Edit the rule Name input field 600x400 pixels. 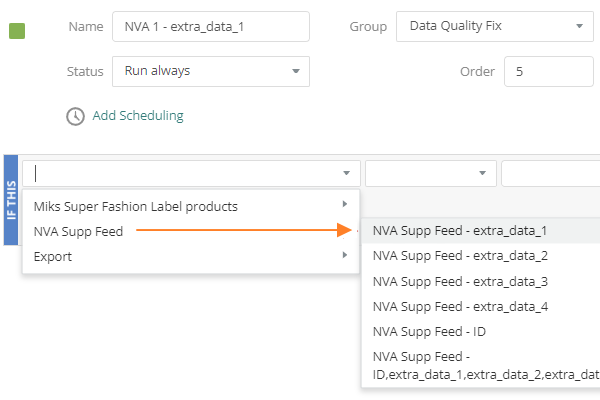tap(210, 26)
